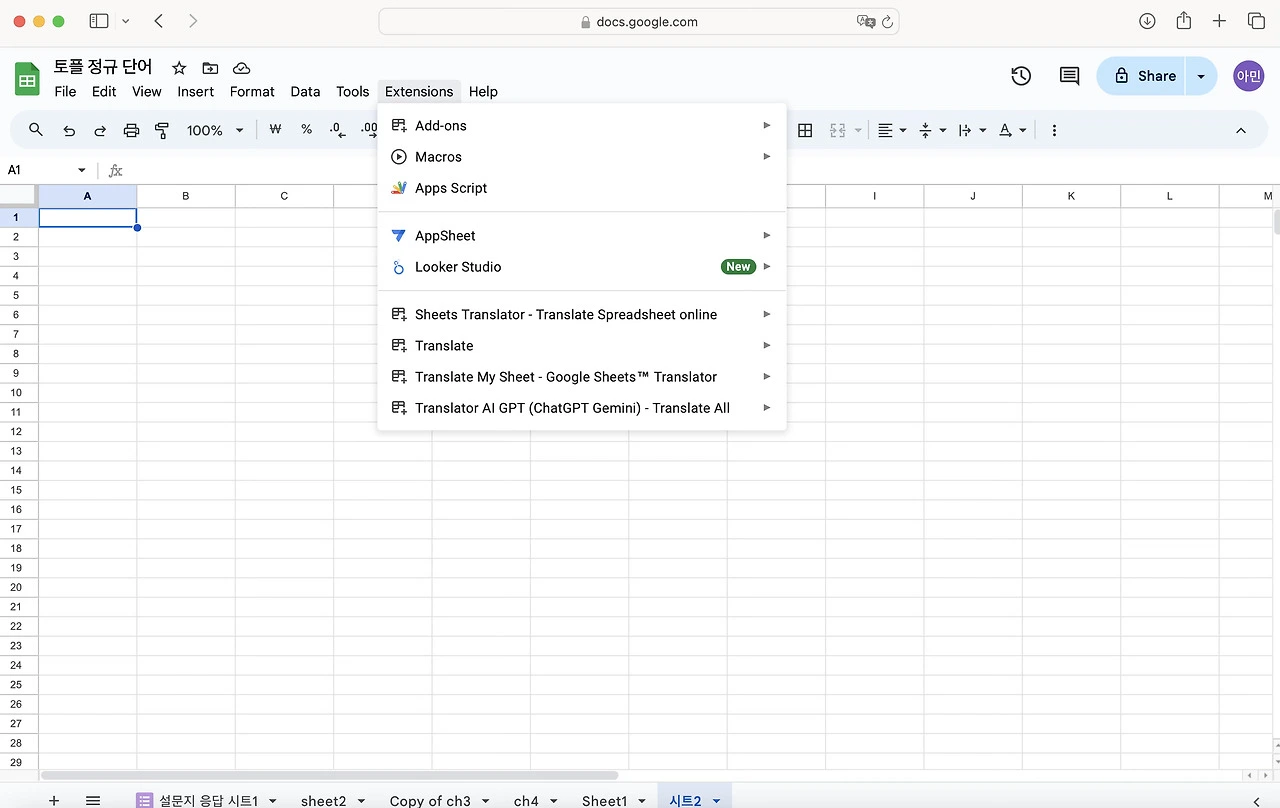This screenshot has height=808, width=1280.
Task: Go back in Safari
Action: 159,21
